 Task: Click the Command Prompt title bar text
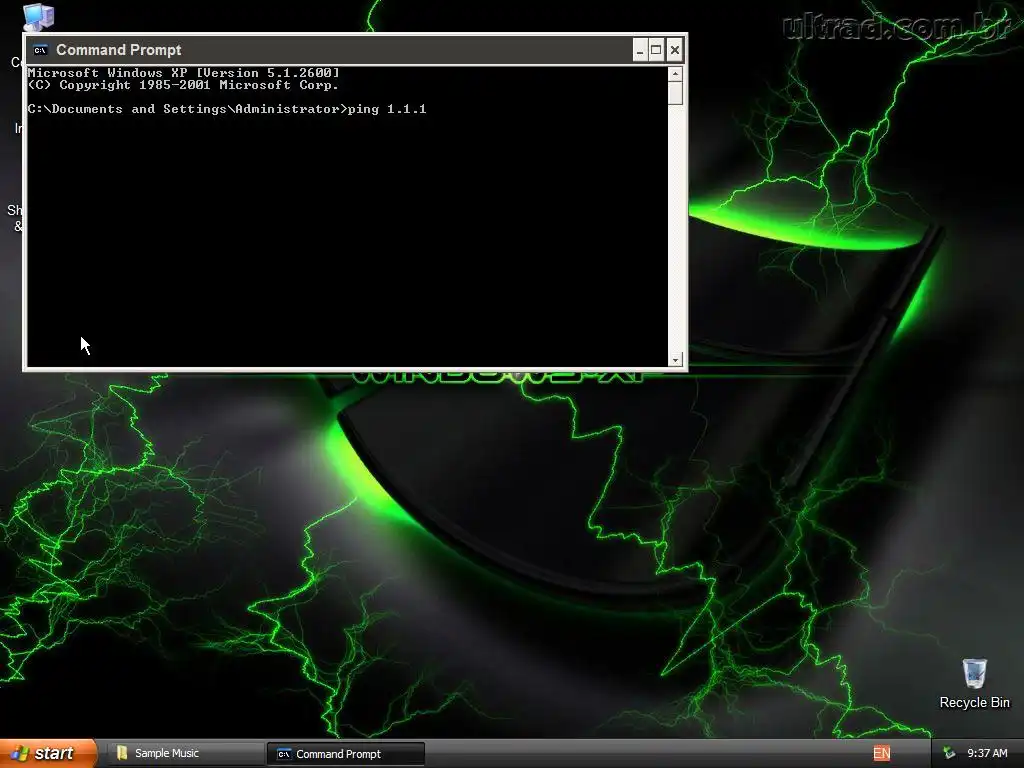[118, 50]
